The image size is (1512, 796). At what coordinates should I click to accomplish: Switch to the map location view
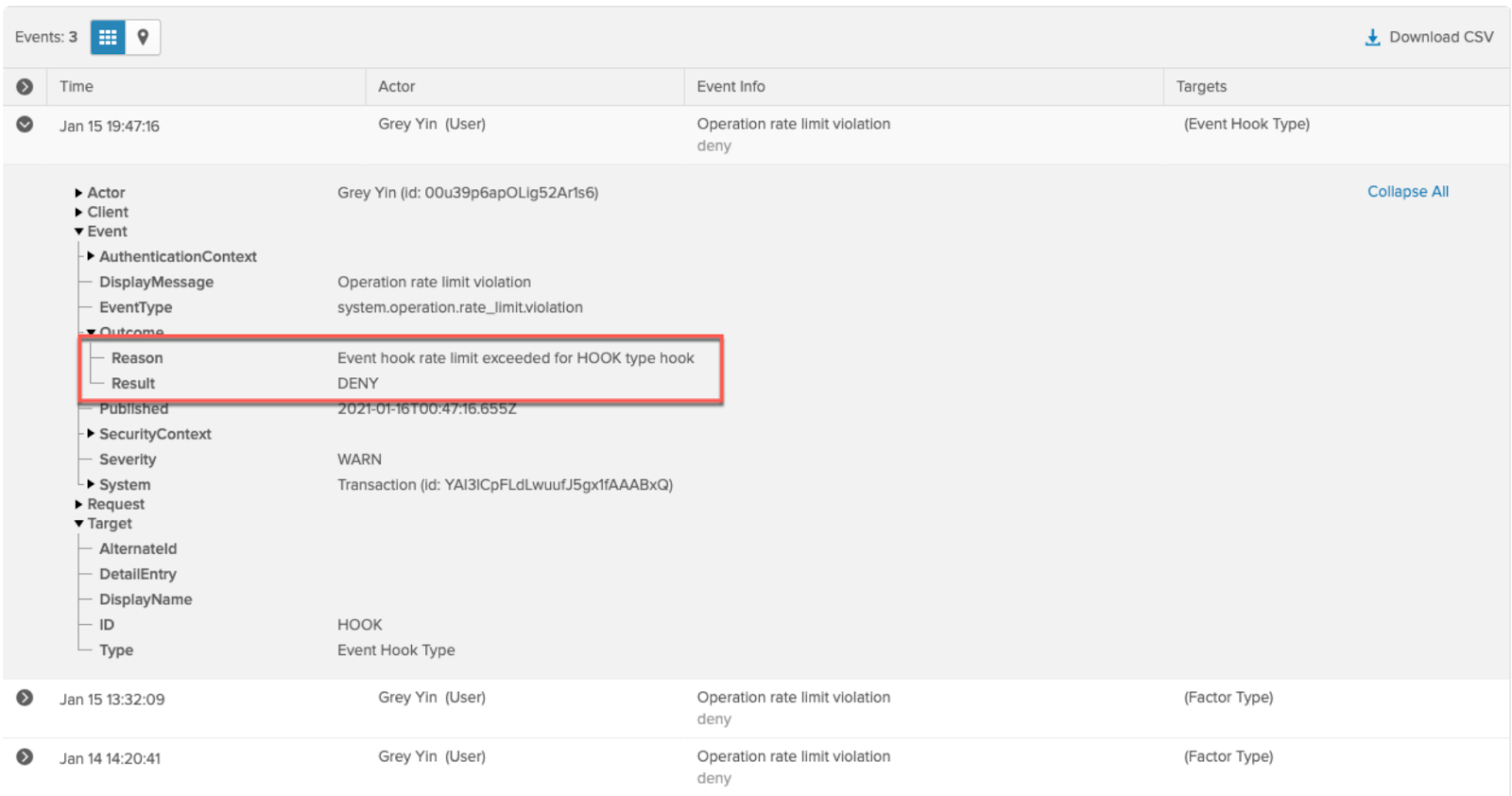[x=143, y=37]
